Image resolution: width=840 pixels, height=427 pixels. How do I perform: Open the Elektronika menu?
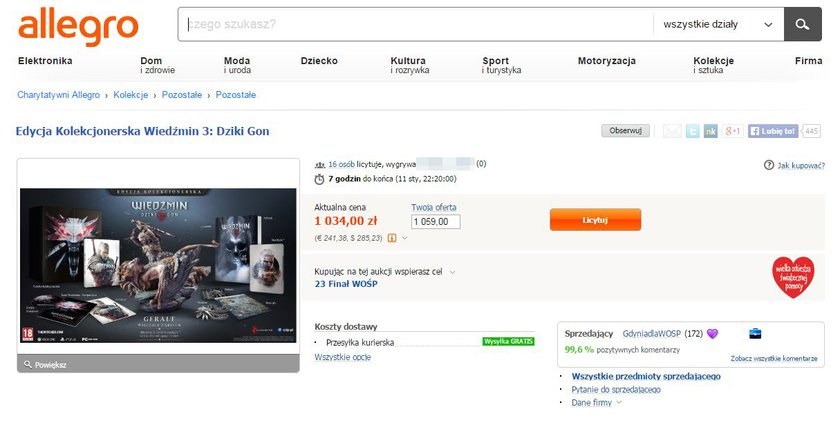click(45, 61)
